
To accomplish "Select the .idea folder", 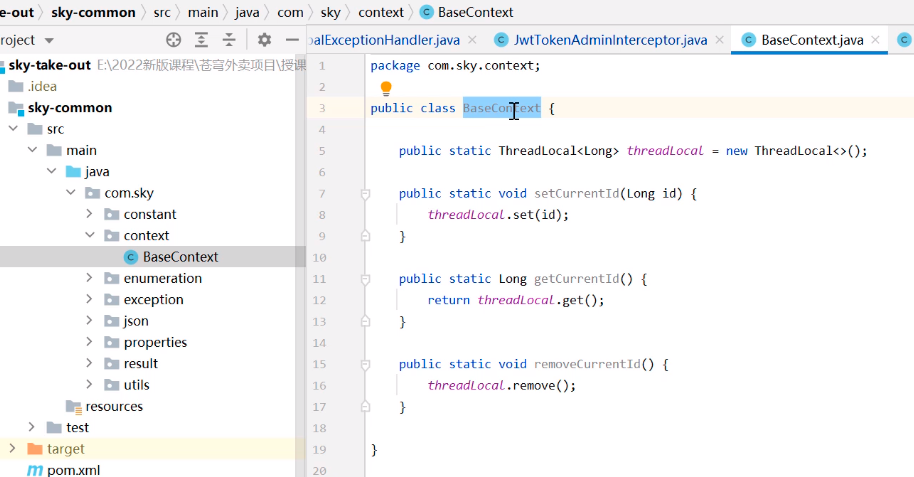I will [42, 86].
